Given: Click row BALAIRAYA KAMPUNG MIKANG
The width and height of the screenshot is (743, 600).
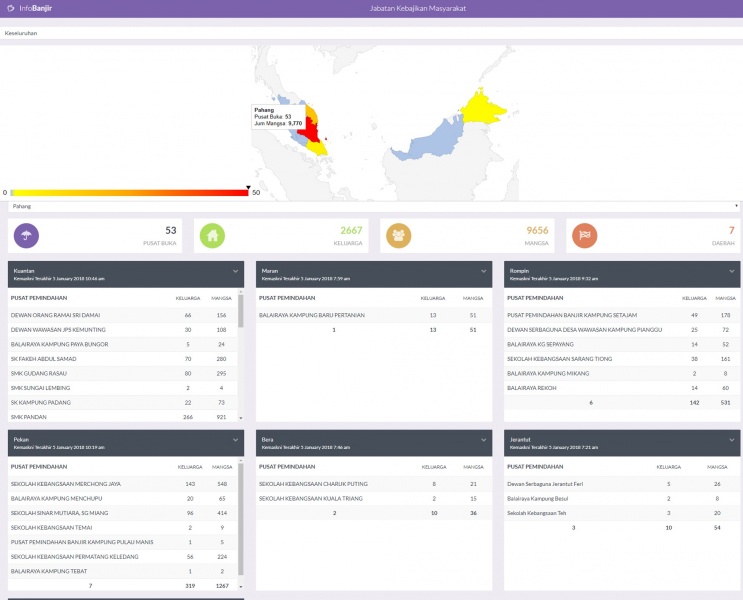Looking at the screenshot, I should coord(622,373).
